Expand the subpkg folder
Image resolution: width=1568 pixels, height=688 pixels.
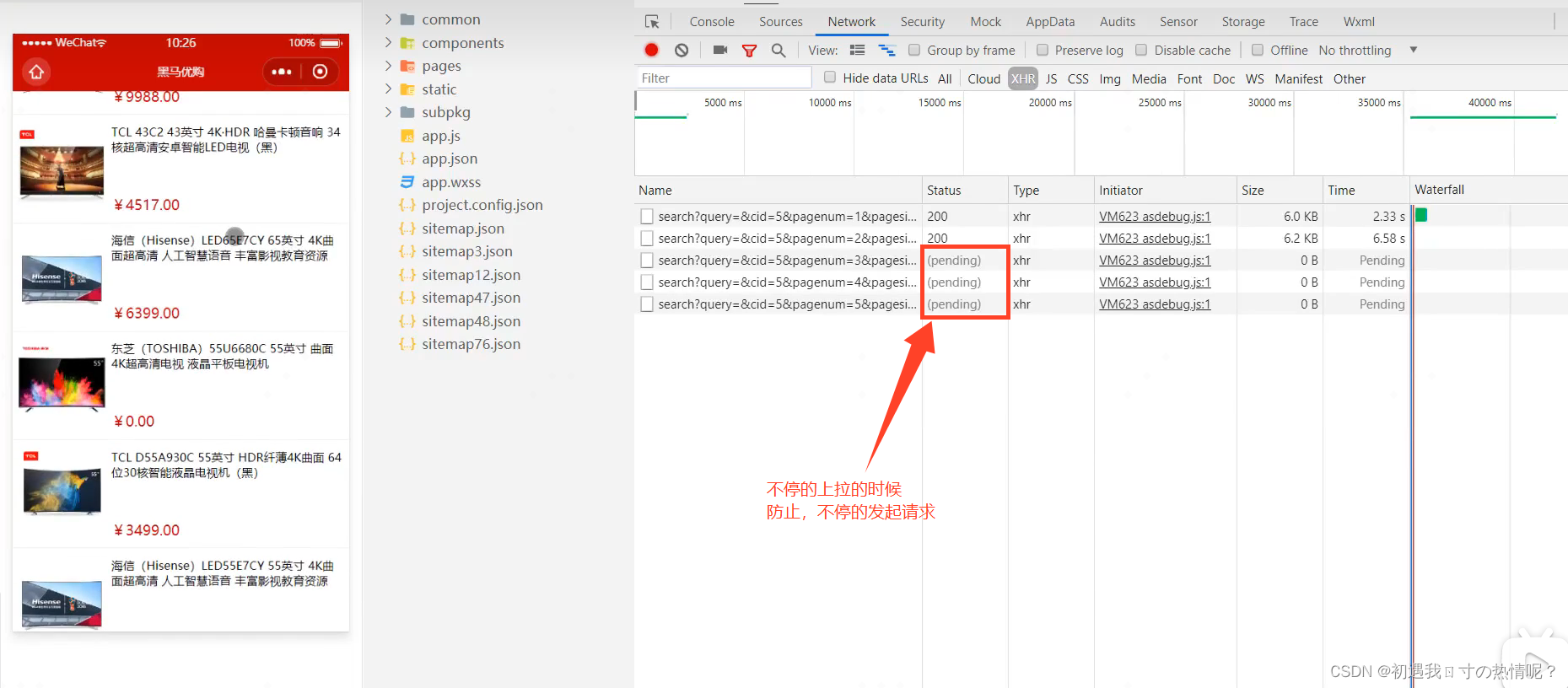pos(388,112)
